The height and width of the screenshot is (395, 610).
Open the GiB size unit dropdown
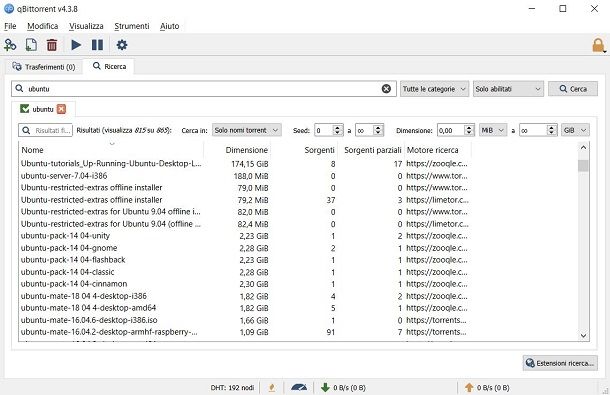pyautogui.click(x=575, y=130)
